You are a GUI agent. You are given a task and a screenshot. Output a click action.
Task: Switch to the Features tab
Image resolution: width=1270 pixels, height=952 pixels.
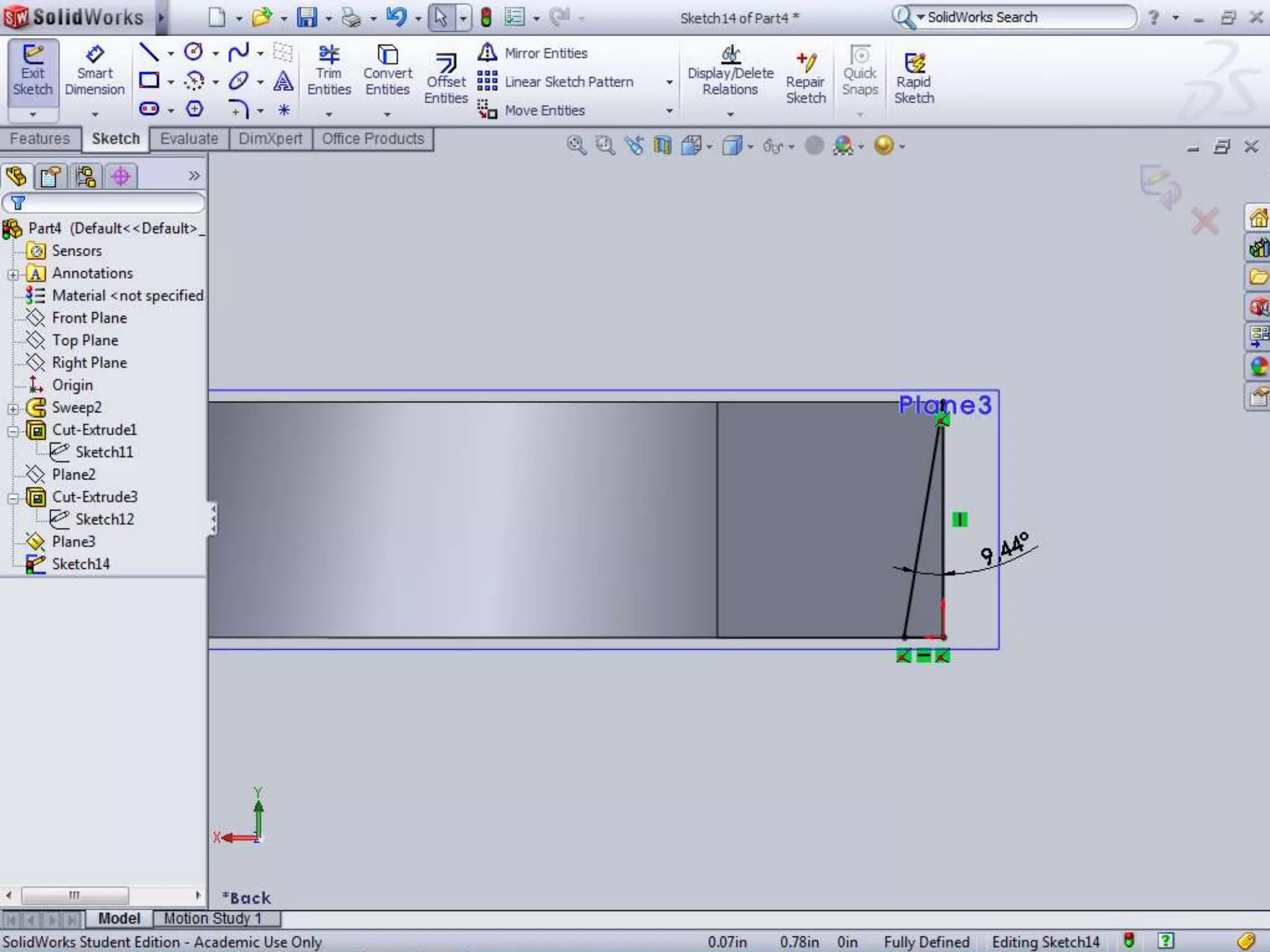[x=40, y=139]
